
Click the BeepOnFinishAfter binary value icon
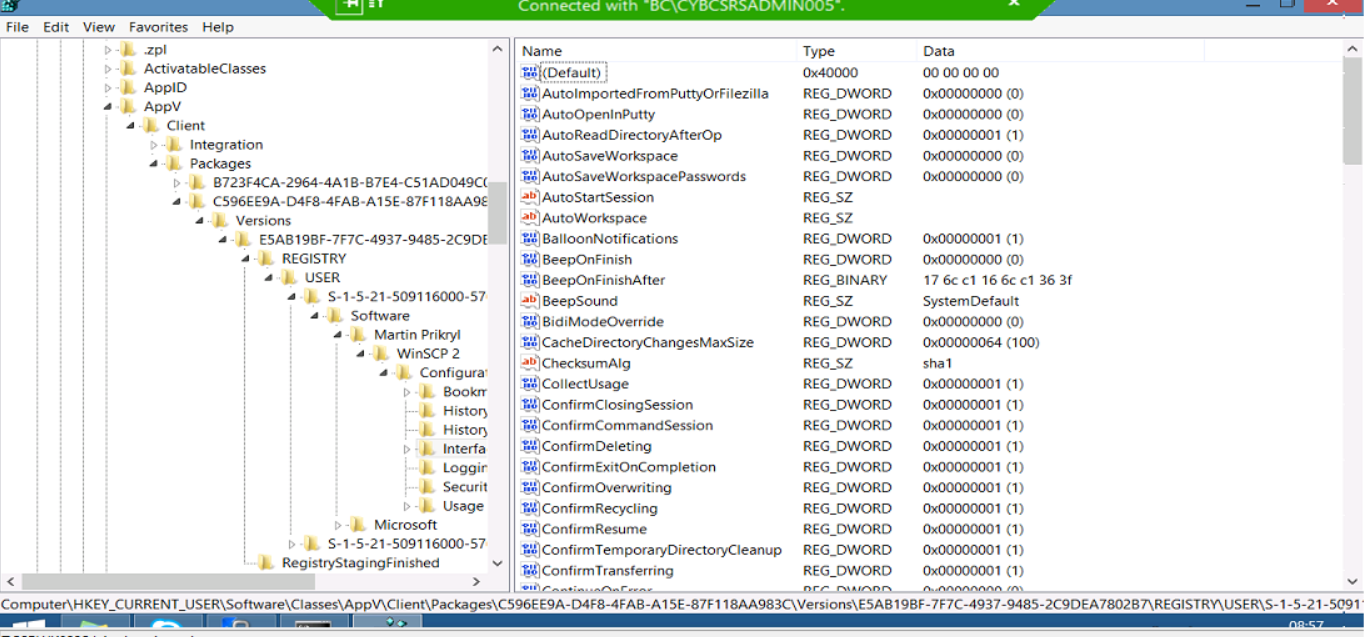point(530,280)
